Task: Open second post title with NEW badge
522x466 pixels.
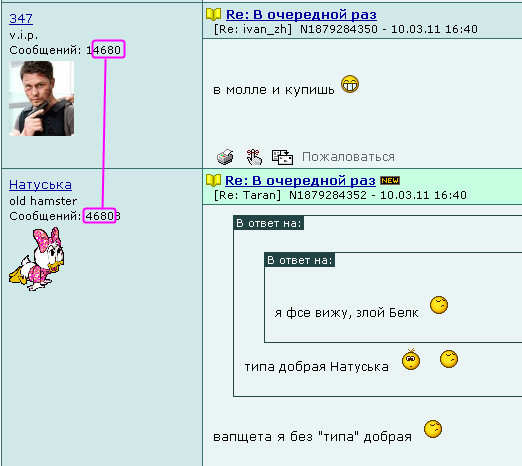Action: [x=300, y=180]
